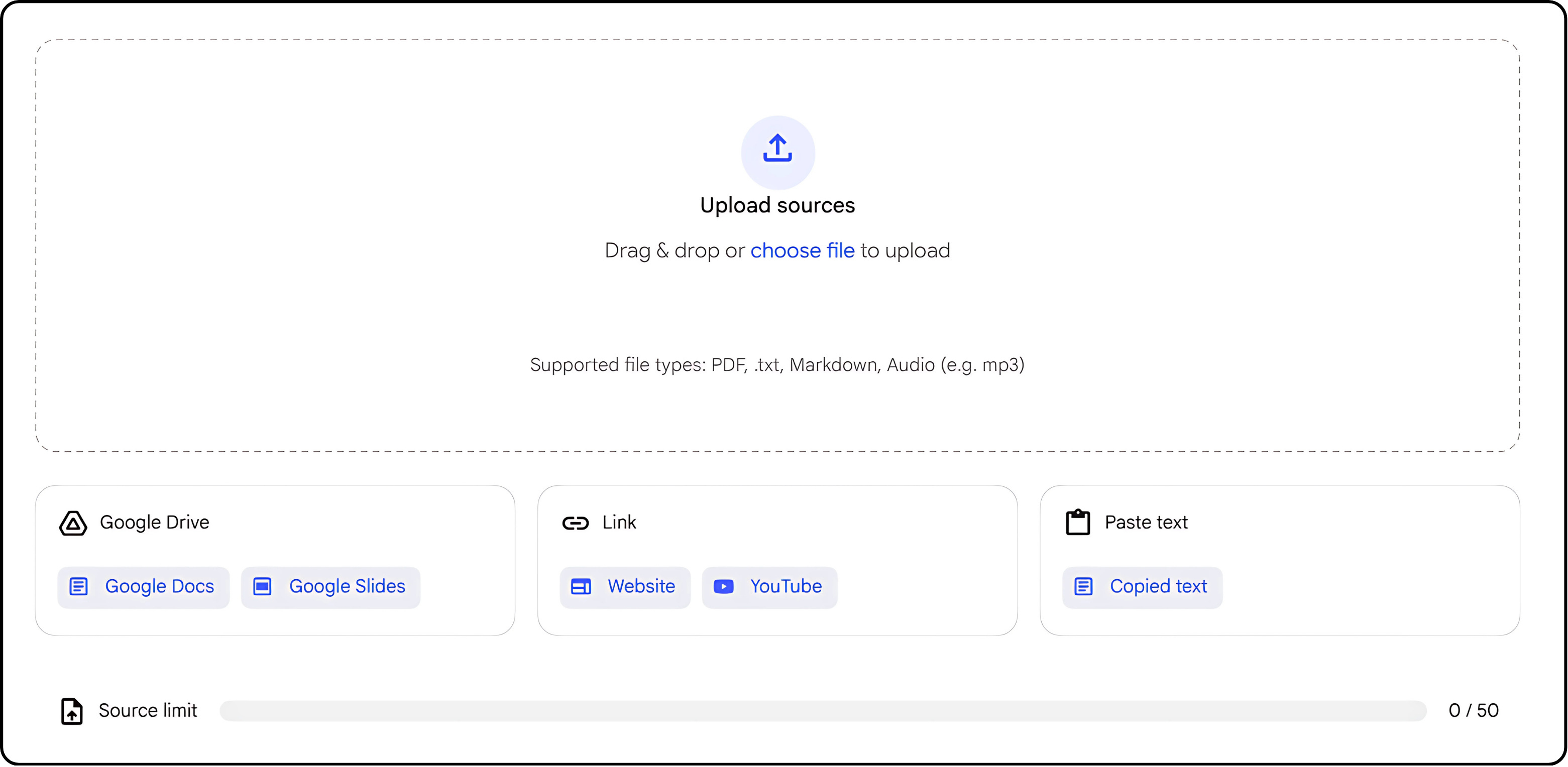1568x767 pixels.
Task: Click the upload arrow icon
Action: pos(777,149)
